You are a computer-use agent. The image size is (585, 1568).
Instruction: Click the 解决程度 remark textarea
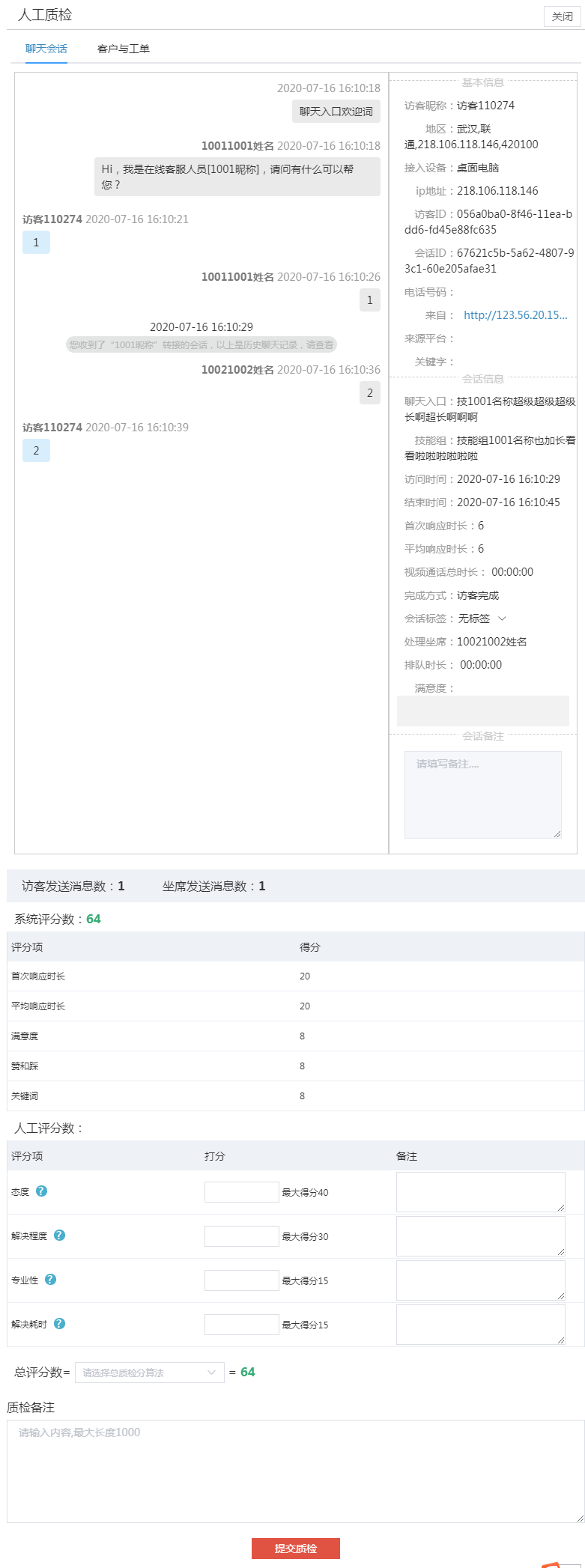[481, 1236]
